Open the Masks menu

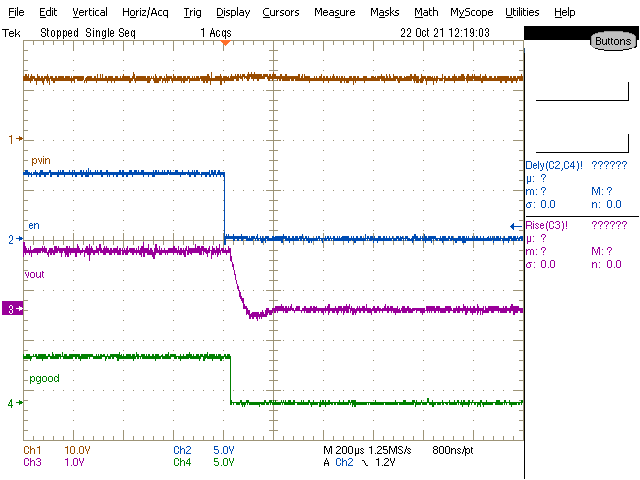tap(384, 12)
